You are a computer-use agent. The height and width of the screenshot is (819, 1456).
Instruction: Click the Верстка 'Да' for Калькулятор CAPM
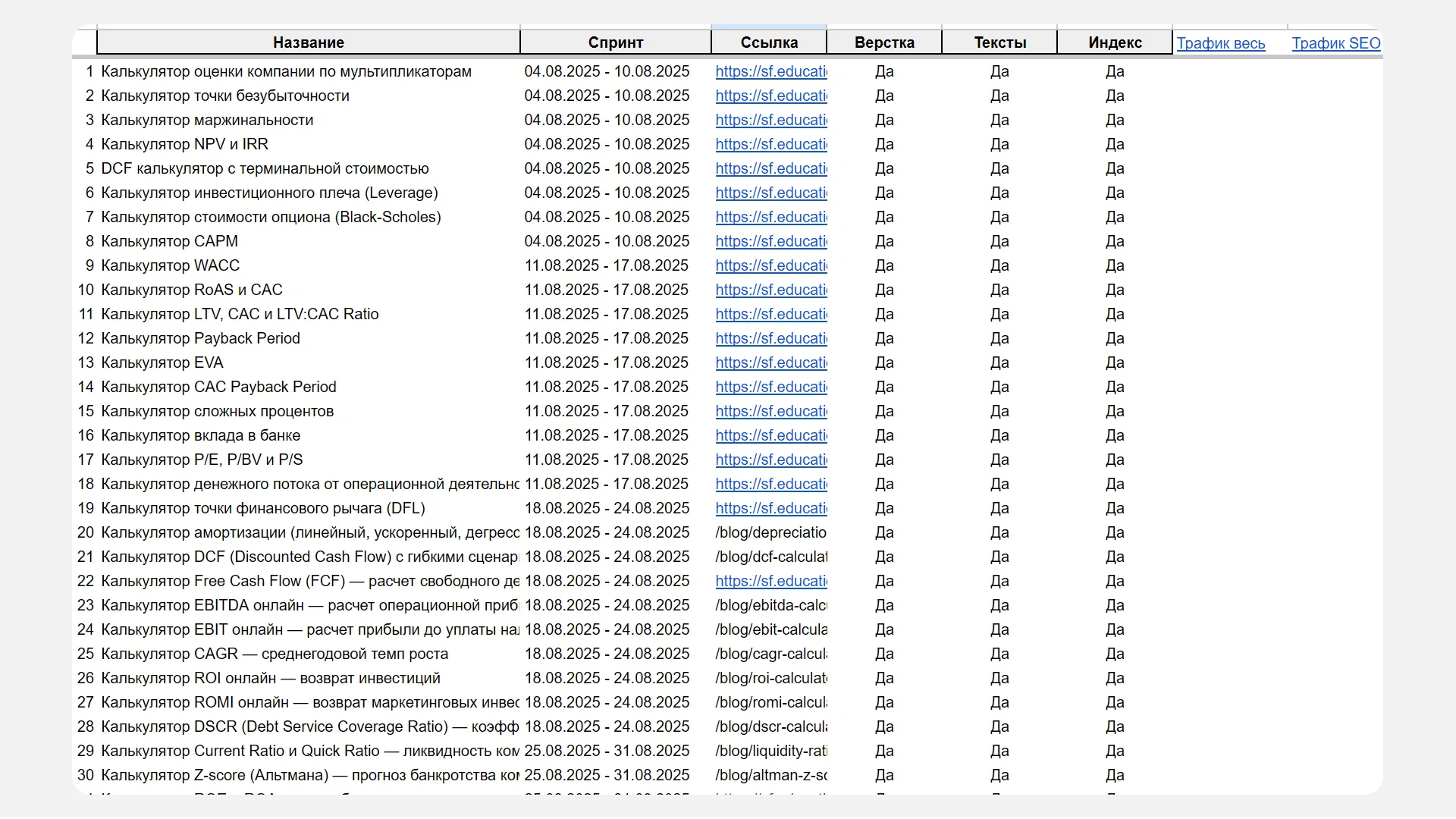click(884, 241)
